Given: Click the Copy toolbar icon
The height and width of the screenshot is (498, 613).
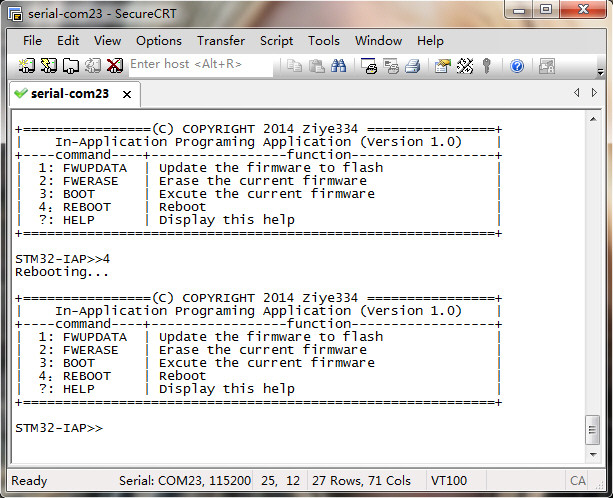Looking at the screenshot, I should (x=294, y=66).
